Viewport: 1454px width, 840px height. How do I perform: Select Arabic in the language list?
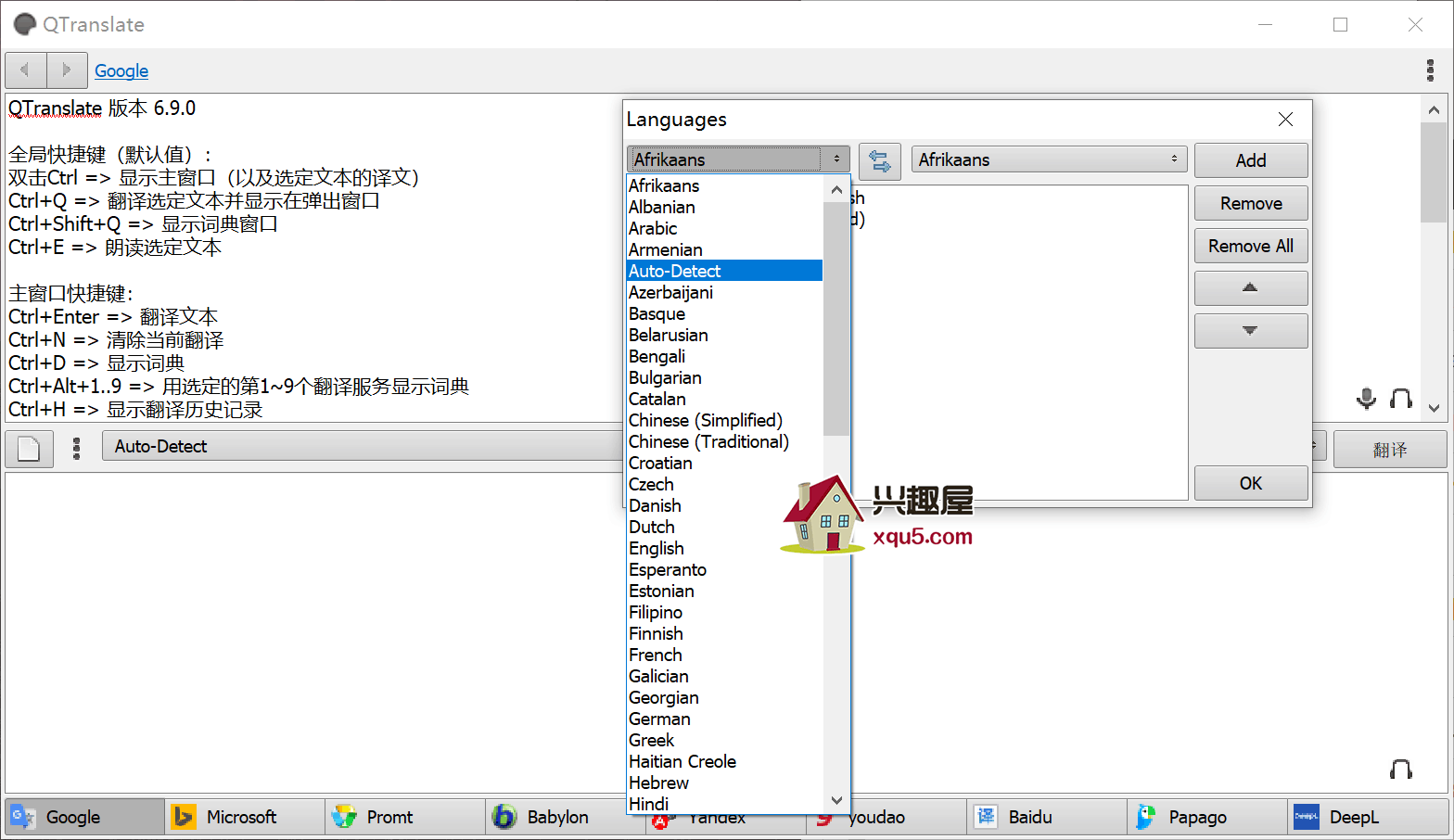pyautogui.click(x=725, y=228)
